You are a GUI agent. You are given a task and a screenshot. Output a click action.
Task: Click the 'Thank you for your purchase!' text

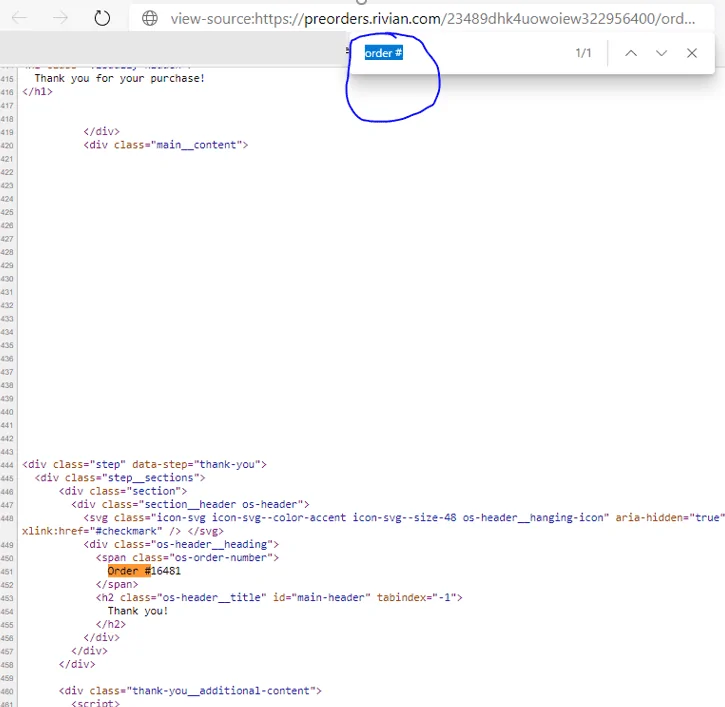pyautogui.click(x=119, y=78)
